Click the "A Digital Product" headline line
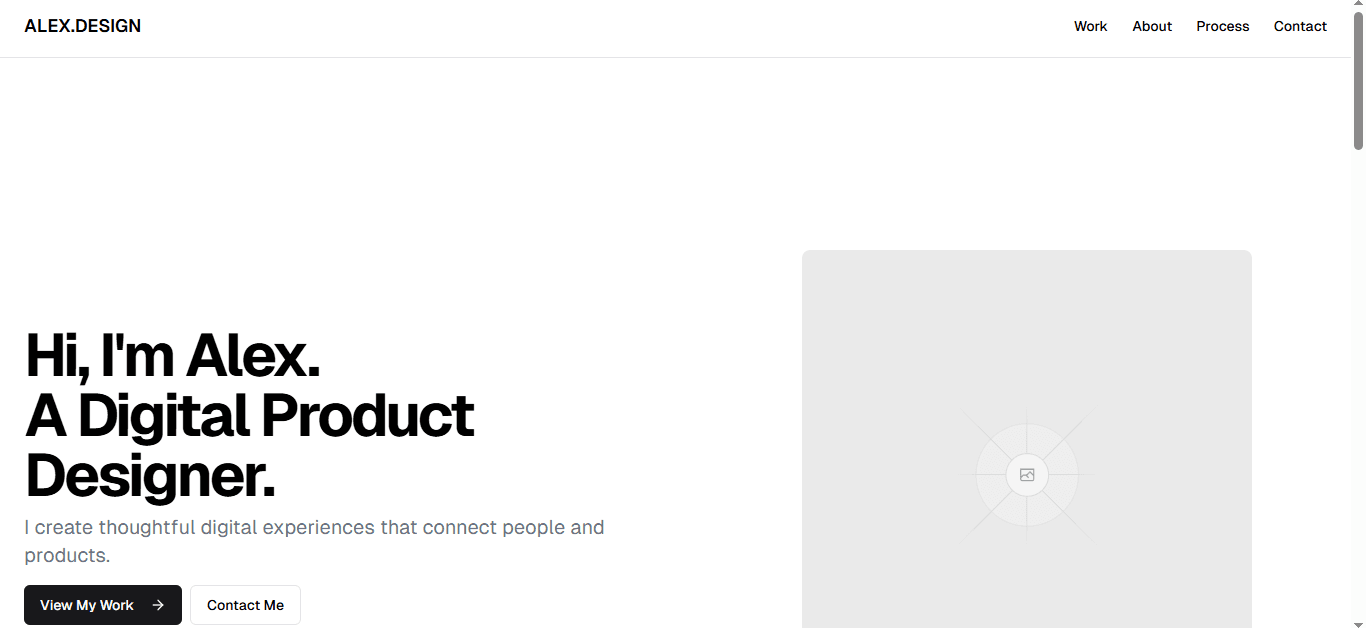 pos(249,415)
